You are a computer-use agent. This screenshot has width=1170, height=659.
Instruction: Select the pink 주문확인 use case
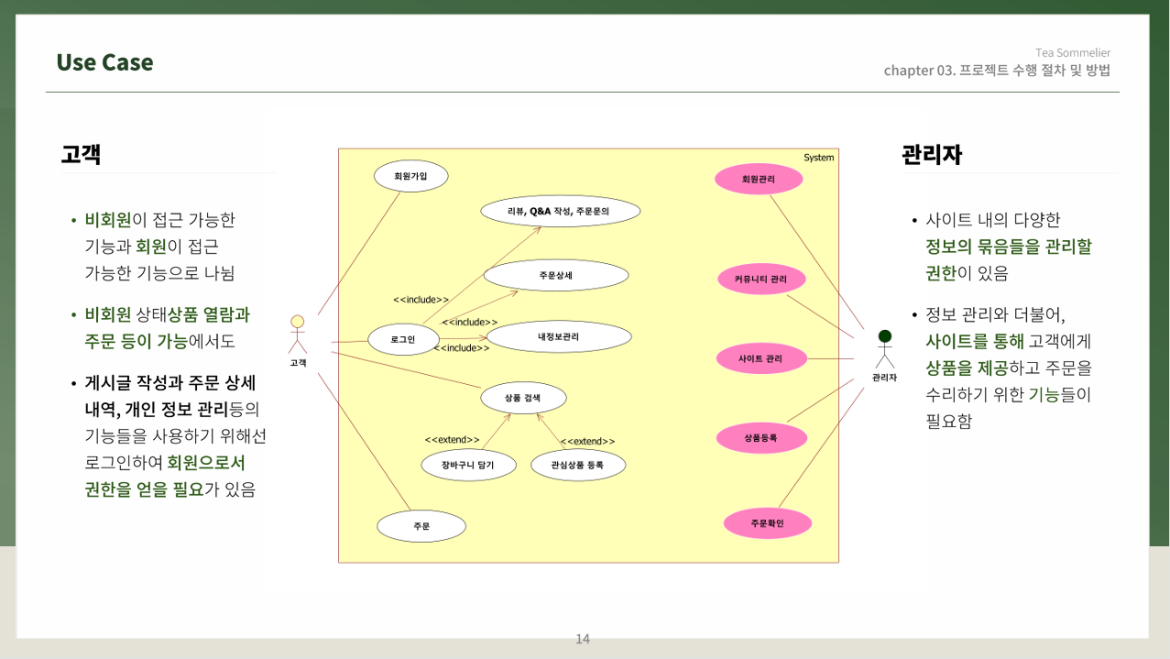click(767, 523)
